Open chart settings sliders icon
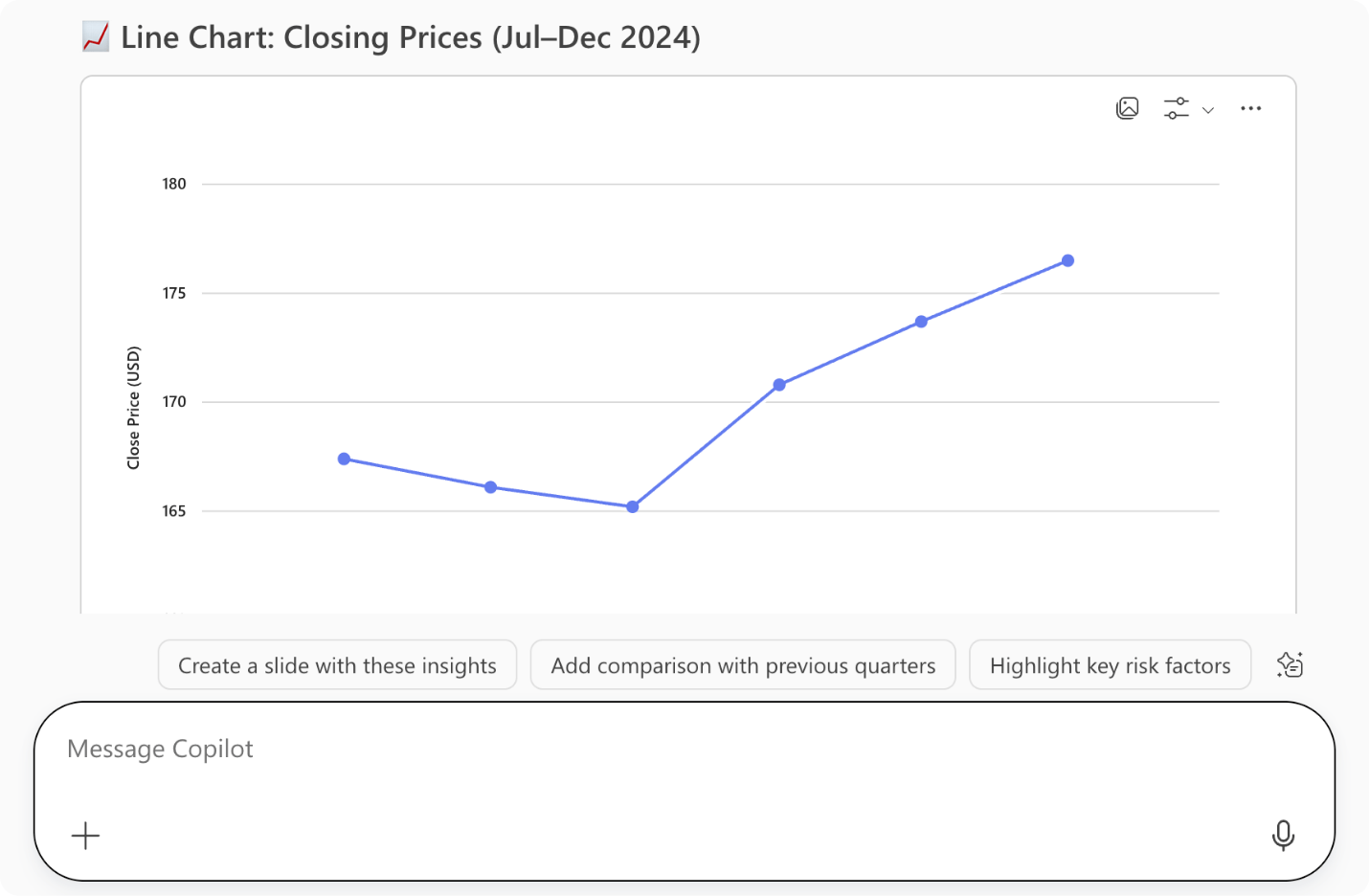Image resolution: width=1370 pixels, height=896 pixels. (1177, 108)
